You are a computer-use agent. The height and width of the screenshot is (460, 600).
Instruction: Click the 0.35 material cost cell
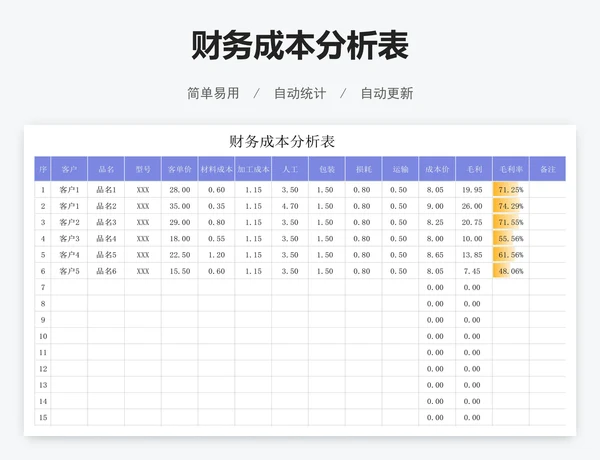[x=216, y=206]
